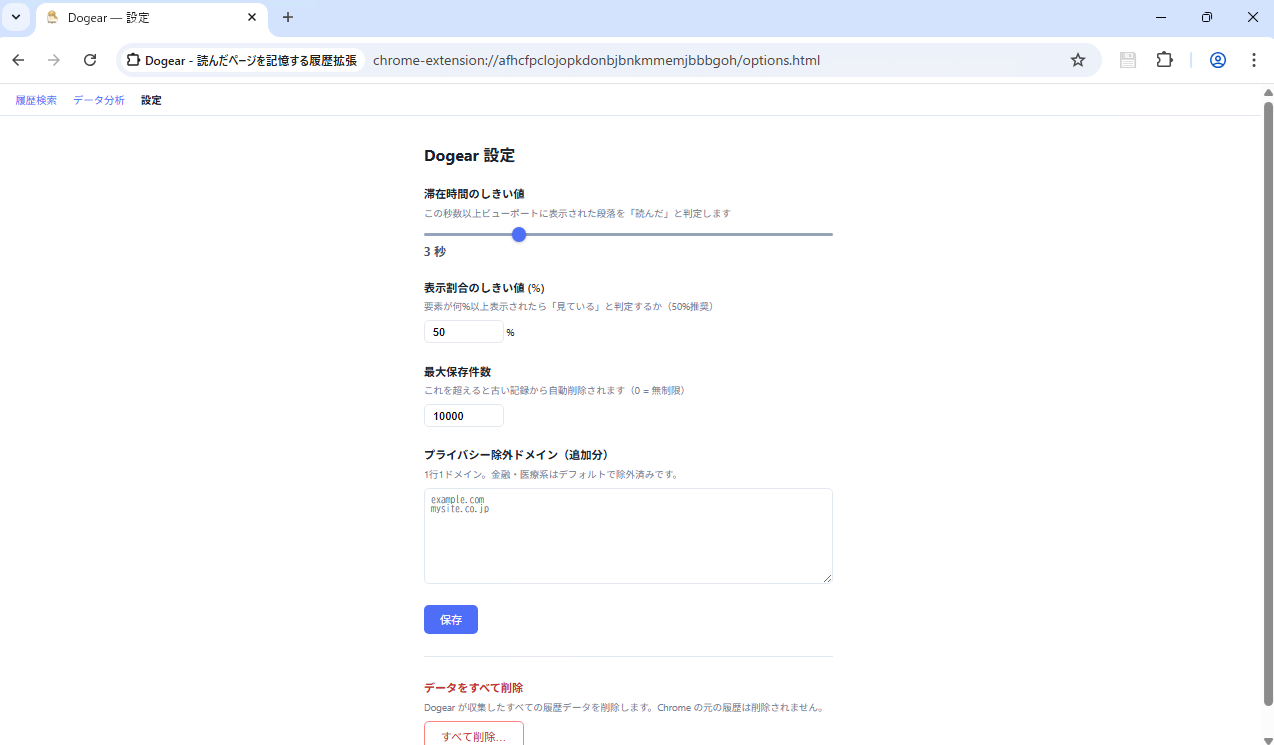Viewport: 1274px width, 745px height.
Task: Click the scrollbar up arrow
Action: click(1268, 91)
